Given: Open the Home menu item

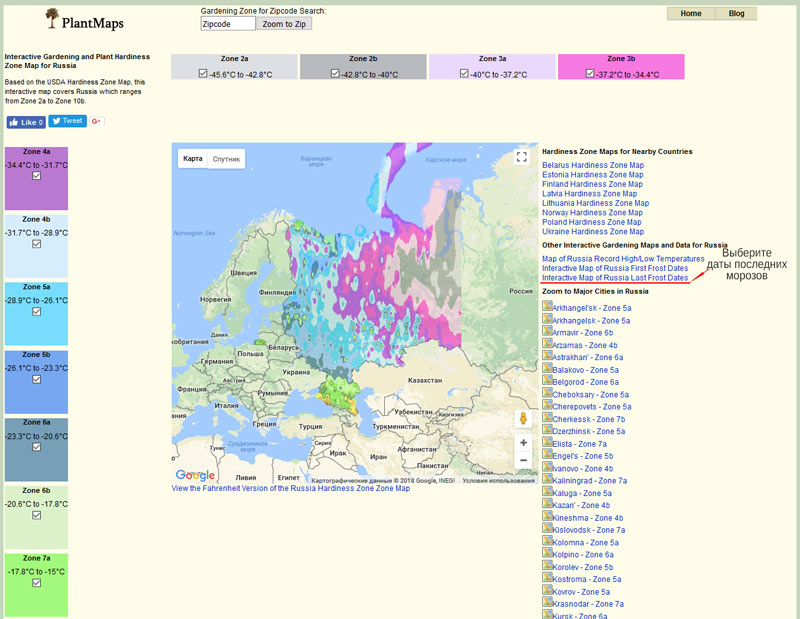Looking at the screenshot, I should click(691, 14).
